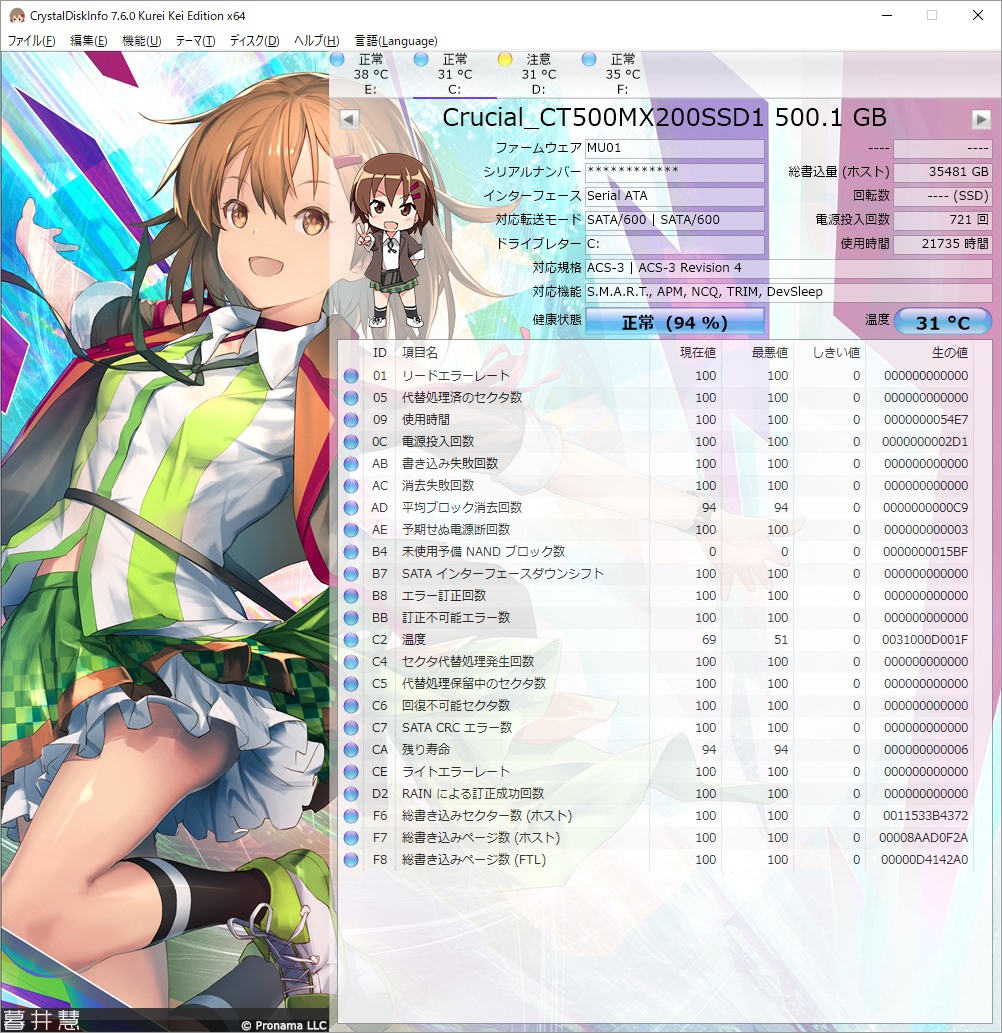
Task: Click the serial number field
Action: 674,172
